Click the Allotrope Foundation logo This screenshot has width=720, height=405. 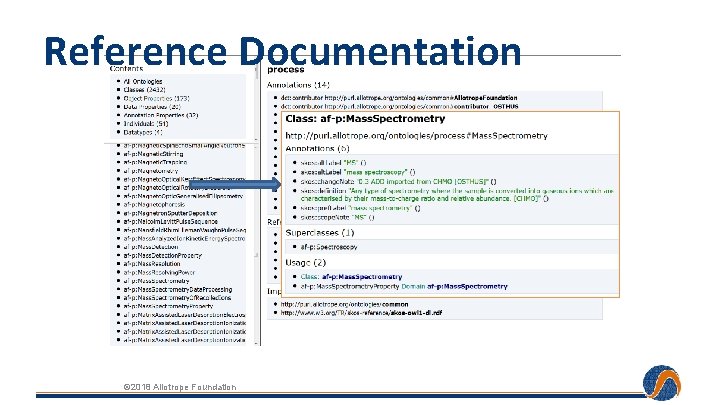662,383
